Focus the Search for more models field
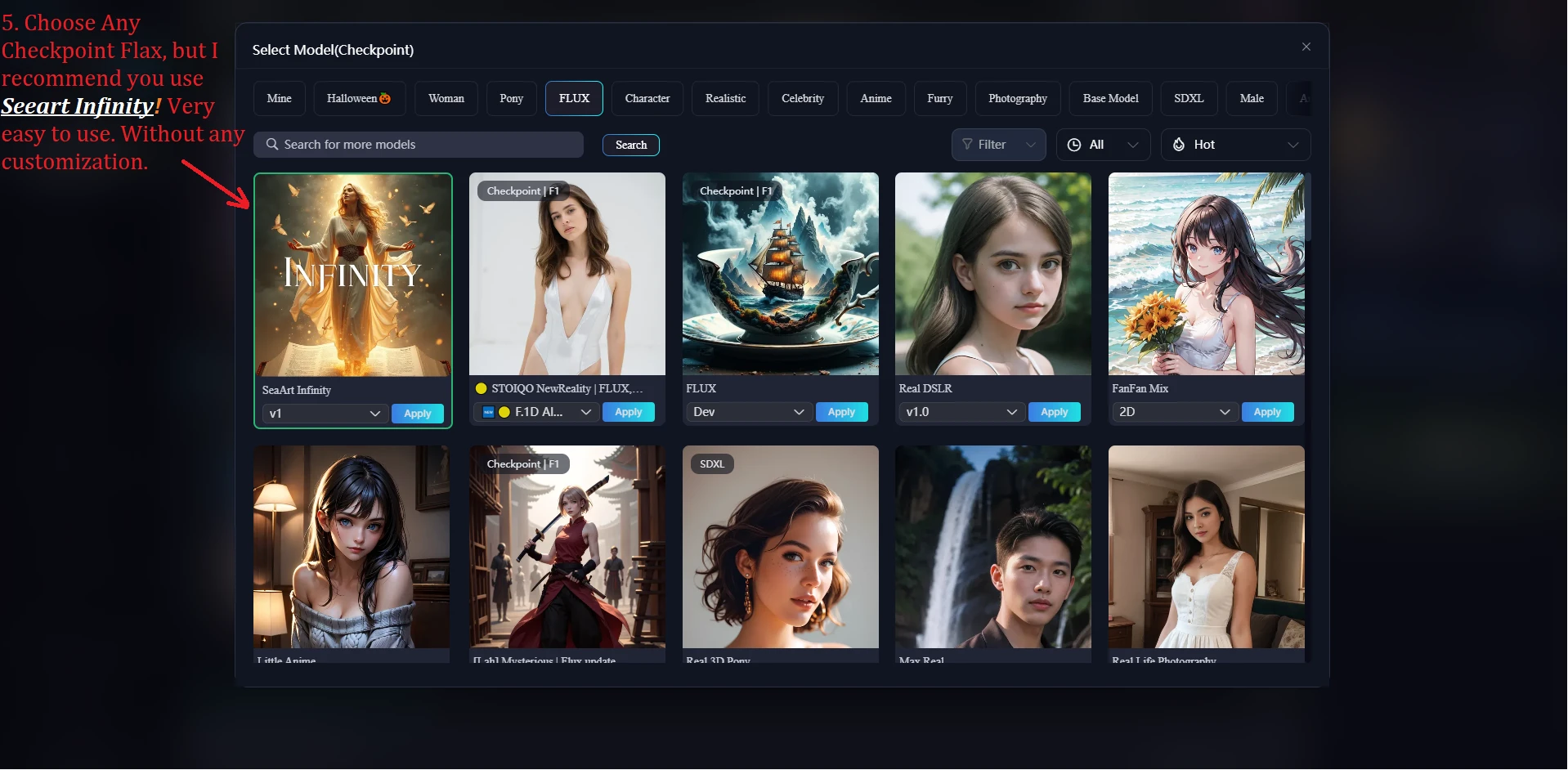This screenshot has height=770, width=1568. [419, 145]
